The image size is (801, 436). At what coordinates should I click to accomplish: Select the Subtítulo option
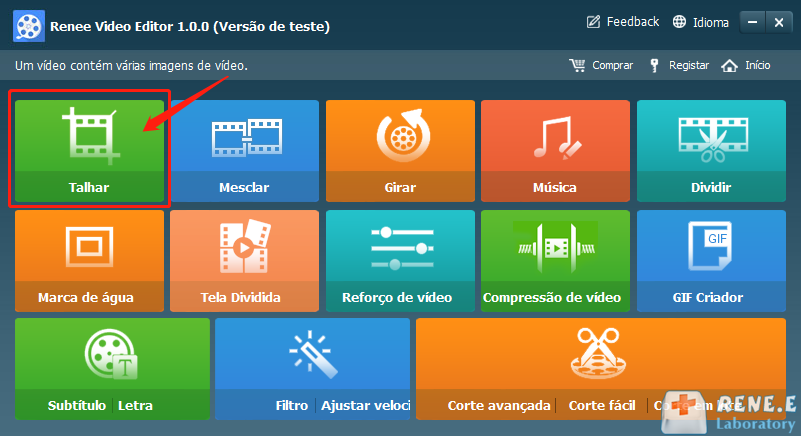click(77, 405)
